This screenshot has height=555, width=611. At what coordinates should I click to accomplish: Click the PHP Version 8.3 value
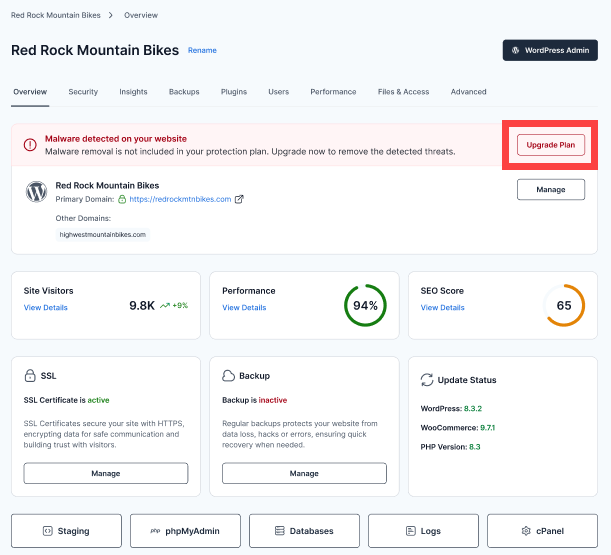475,447
